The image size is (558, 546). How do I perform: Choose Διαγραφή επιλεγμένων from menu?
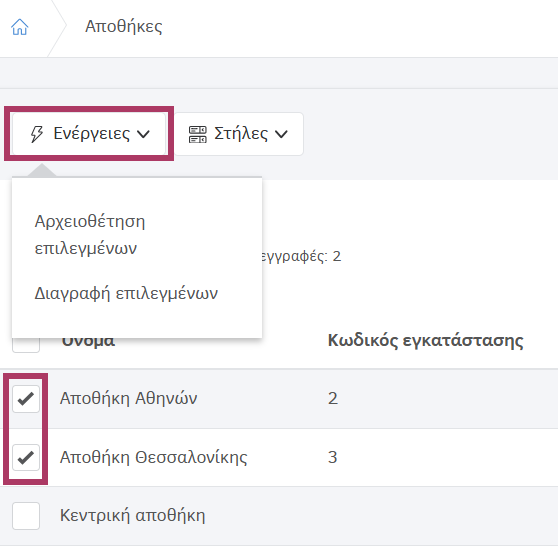click(x=126, y=294)
